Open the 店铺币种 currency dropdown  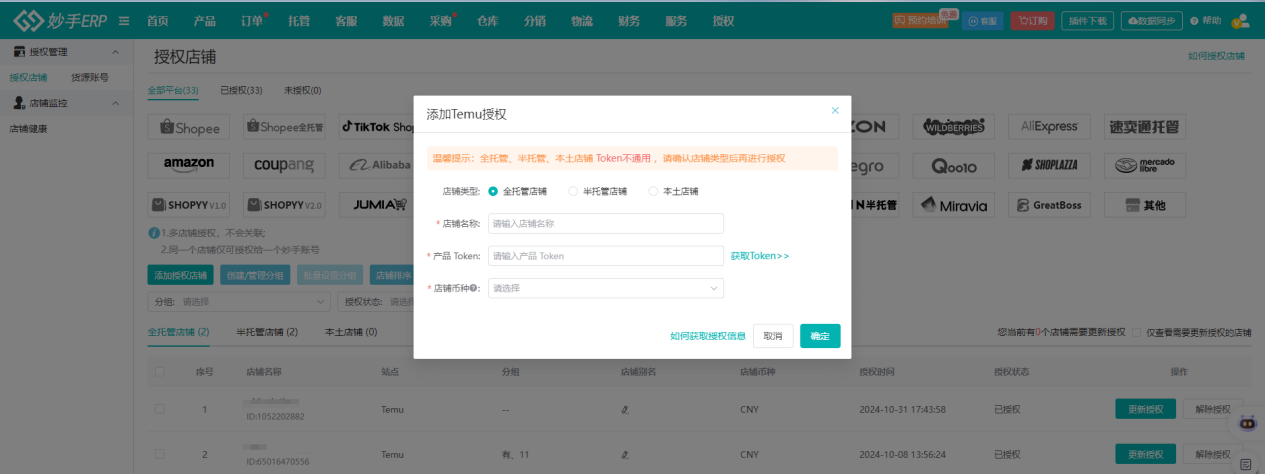(605, 288)
